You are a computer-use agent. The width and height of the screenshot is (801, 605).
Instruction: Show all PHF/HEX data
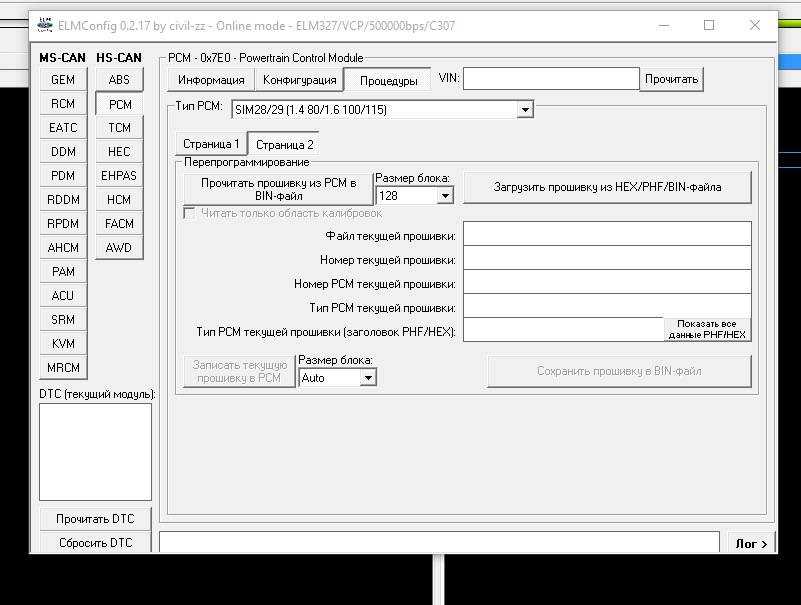coord(706,329)
